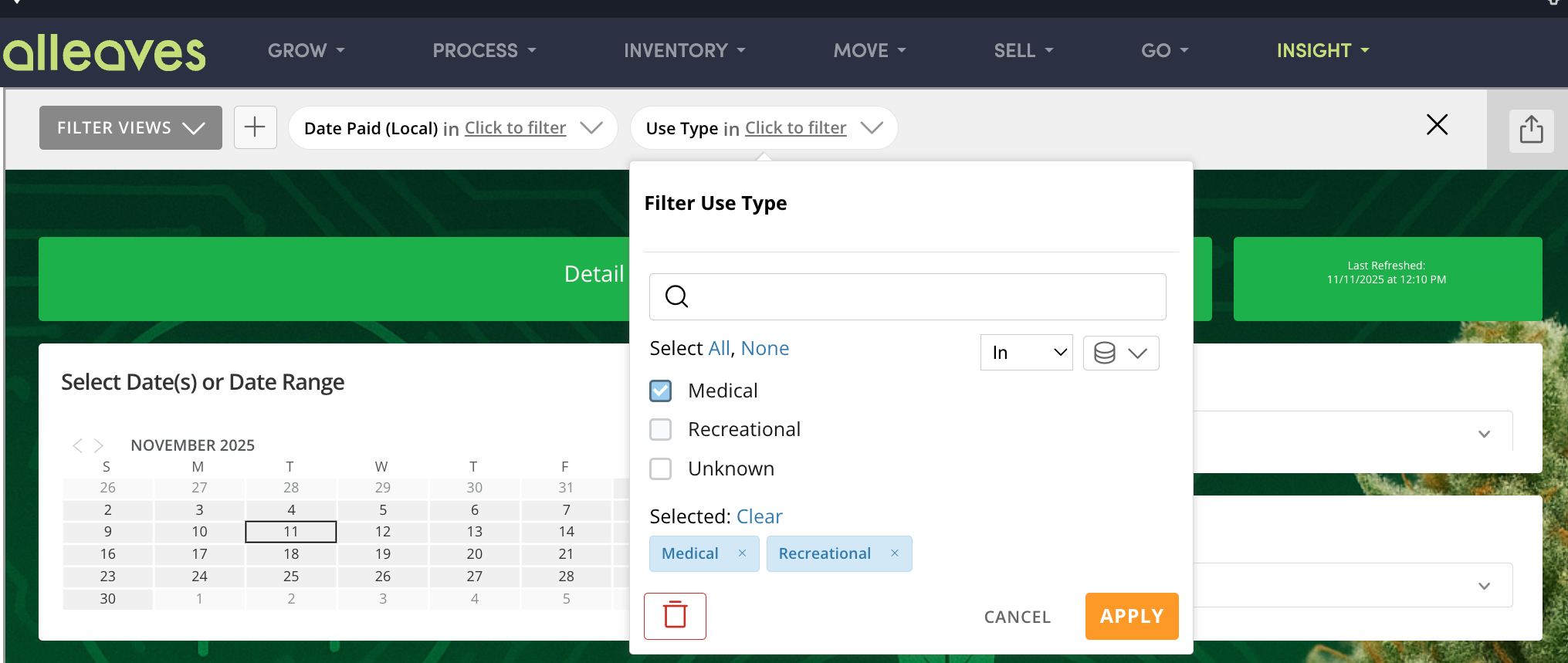Expand the lower right panel chevron

(x=1484, y=586)
